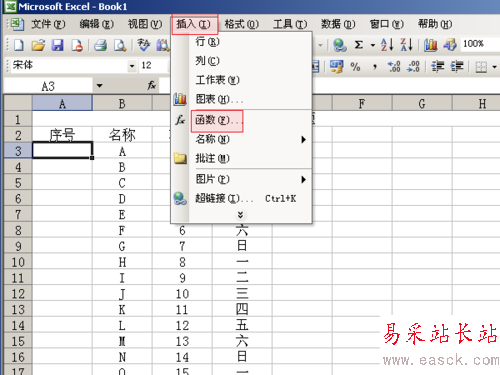Click the Excel workbook icon beside File menu
The width and height of the screenshot is (500, 375).
[17, 24]
